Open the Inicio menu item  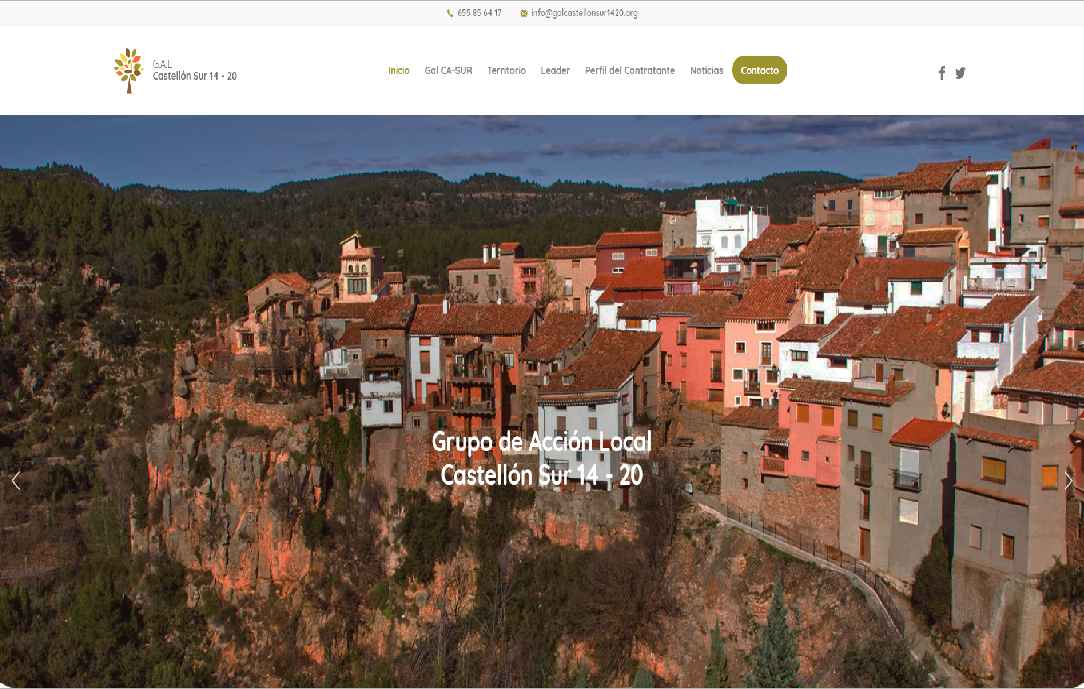coord(397,70)
